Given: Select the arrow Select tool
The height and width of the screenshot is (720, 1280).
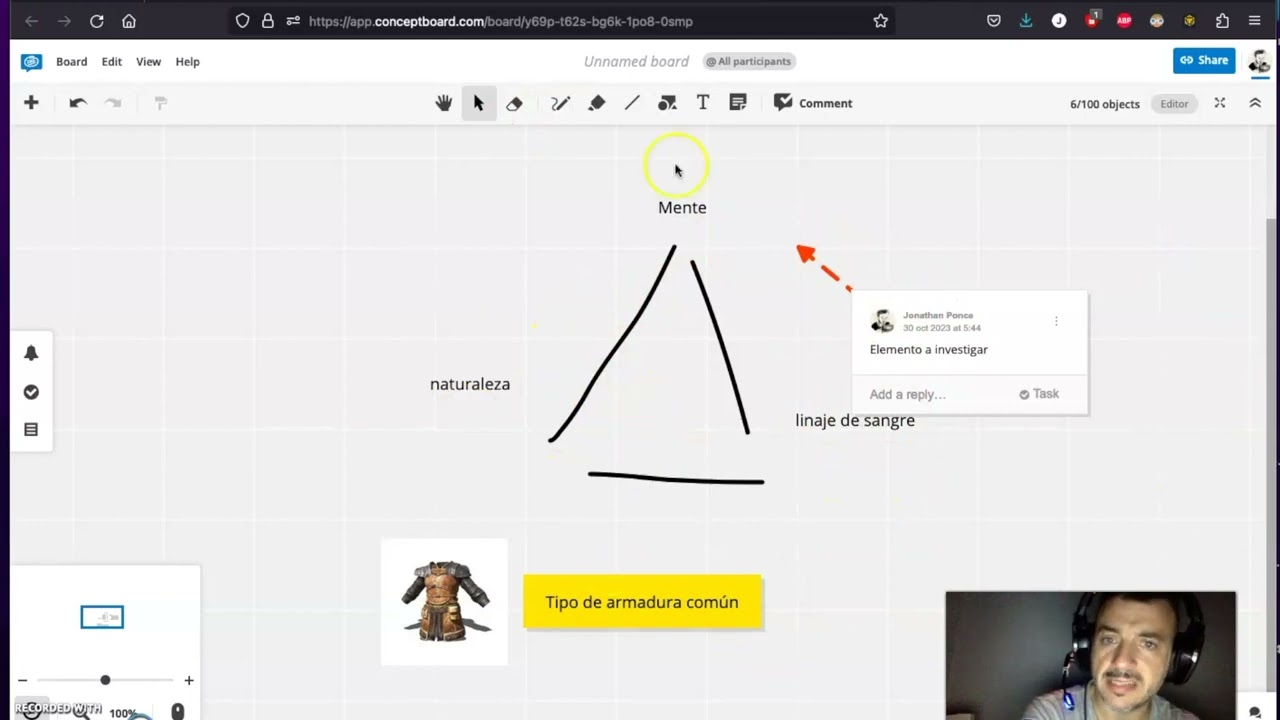Looking at the screenshot, I should pyautogui.click(x=478, y=103).
